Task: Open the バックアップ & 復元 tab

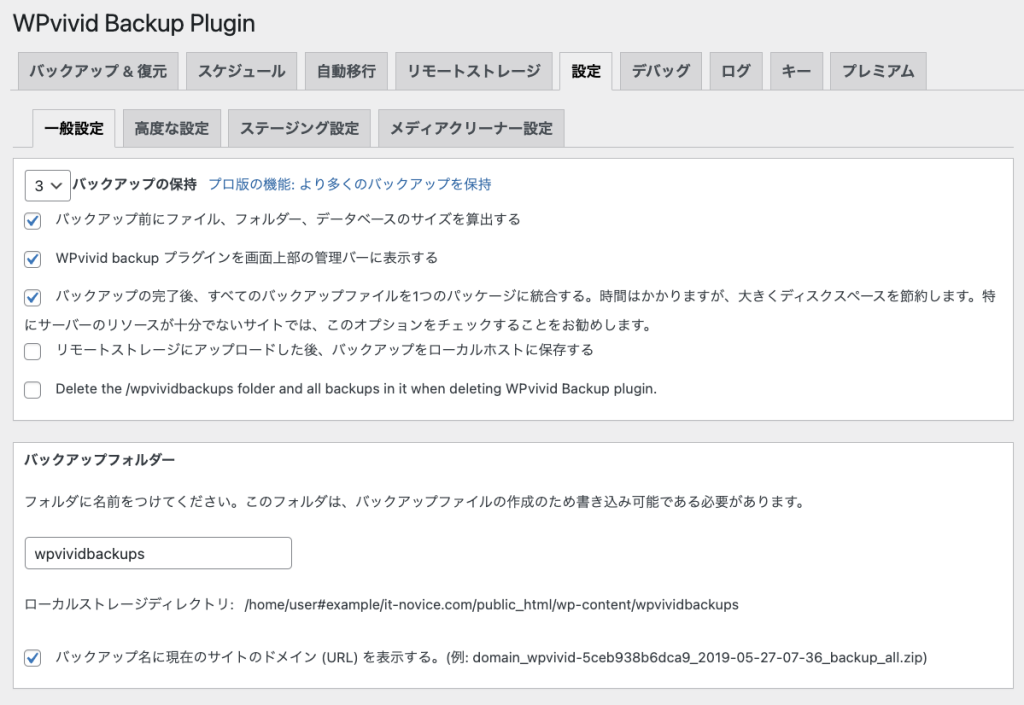Action: (x=98, y=71)
